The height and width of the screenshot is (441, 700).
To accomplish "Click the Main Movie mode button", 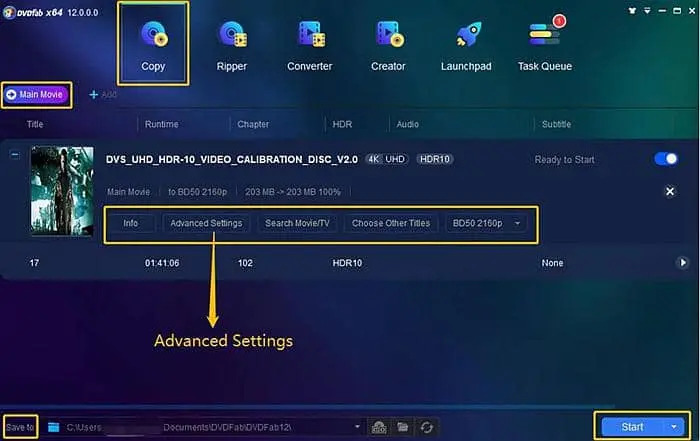I will point(37,95).
